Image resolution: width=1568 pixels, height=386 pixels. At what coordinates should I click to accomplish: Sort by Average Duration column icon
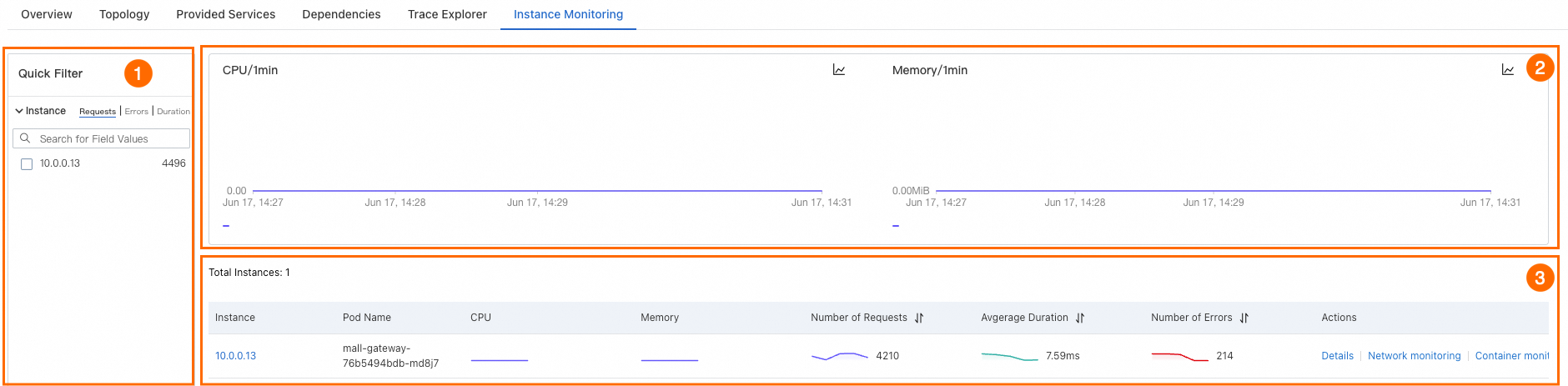[x=1080, y=318]
